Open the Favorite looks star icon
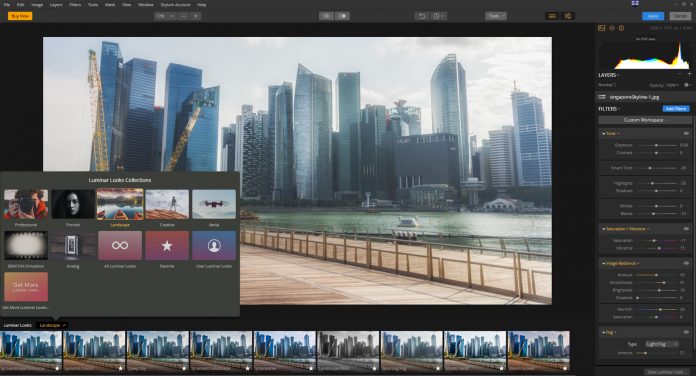This screenshot has width=696, height=376. pos(167,245)
